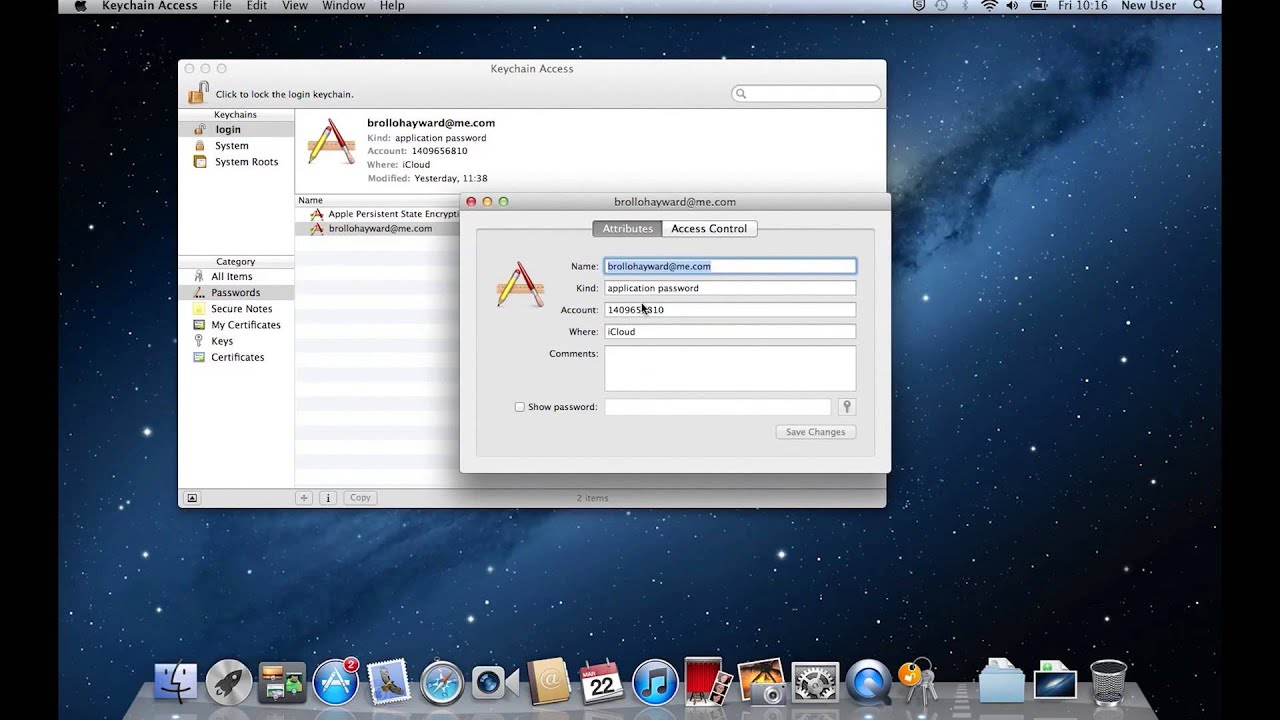Switch to the Attributes tab
This screenshot has height=720, width=1280.
(x=627, y=228)
